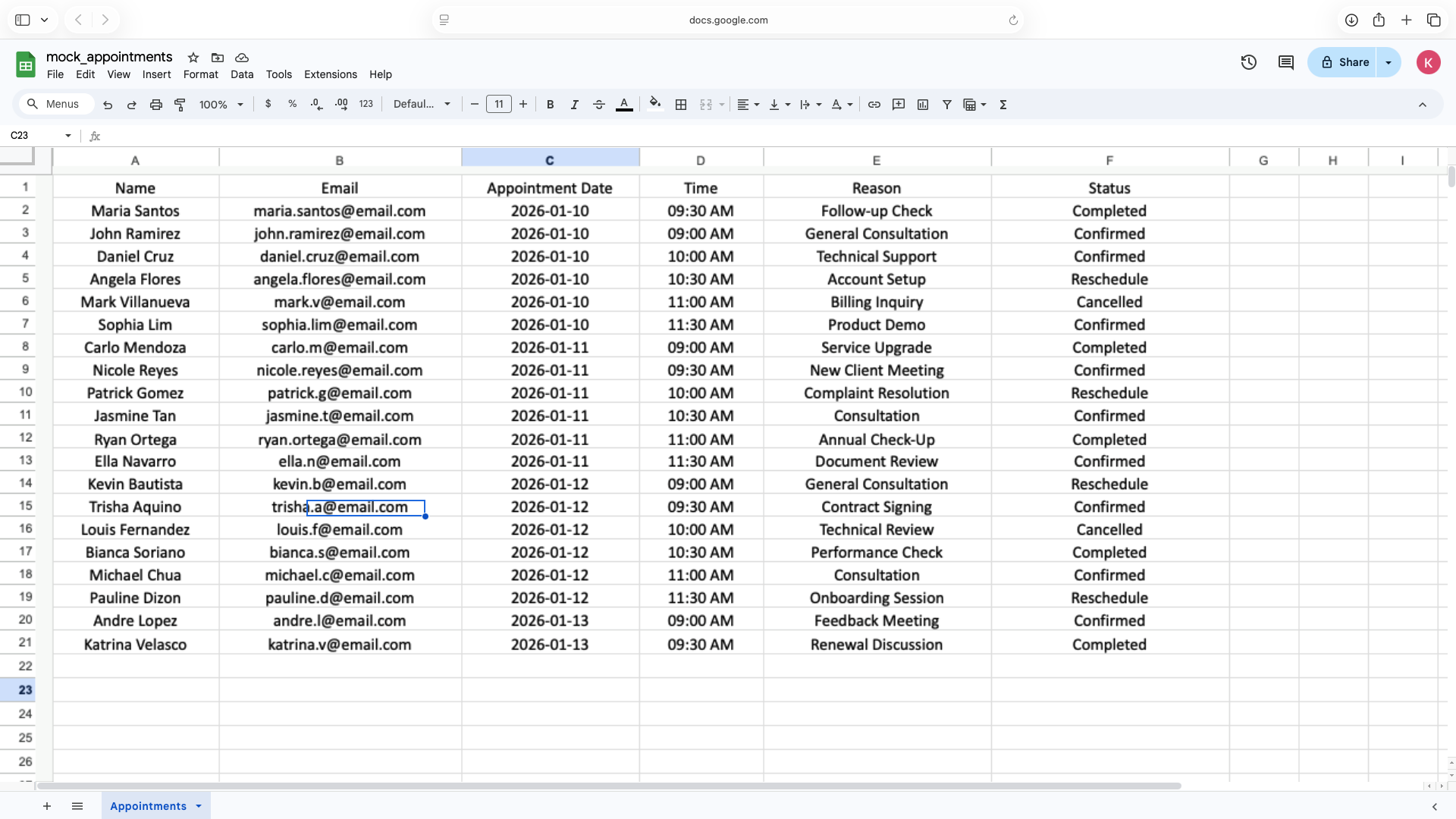1456x819 pixels.
Task: Expand the Appointments sheet tab menu arrow
Action: tap(199, 806)
